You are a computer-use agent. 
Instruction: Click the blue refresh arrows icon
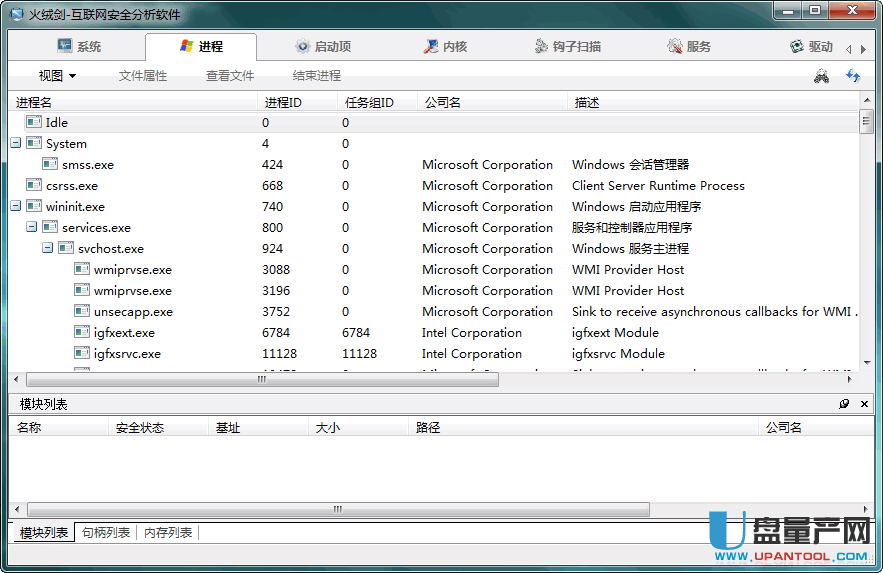[x=853, y=76]
